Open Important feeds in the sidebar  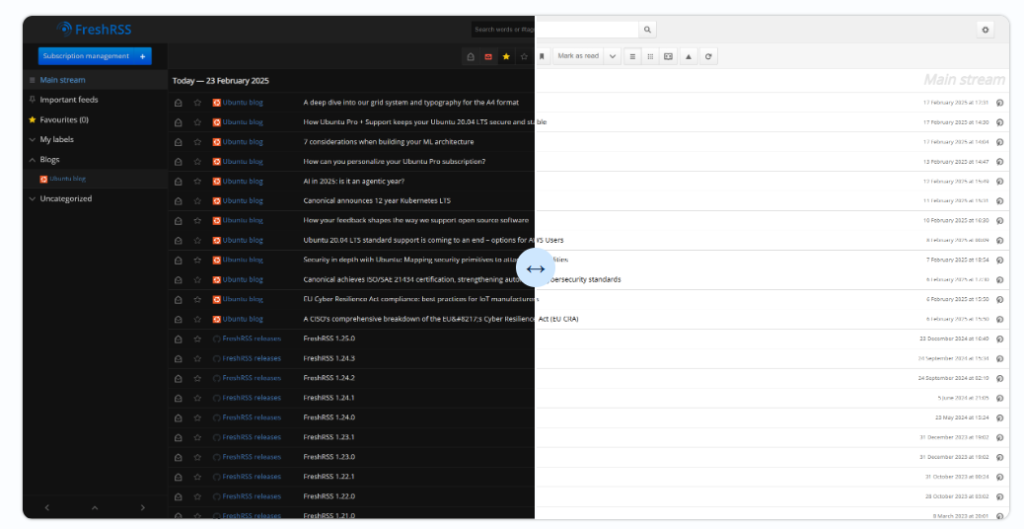68,100
